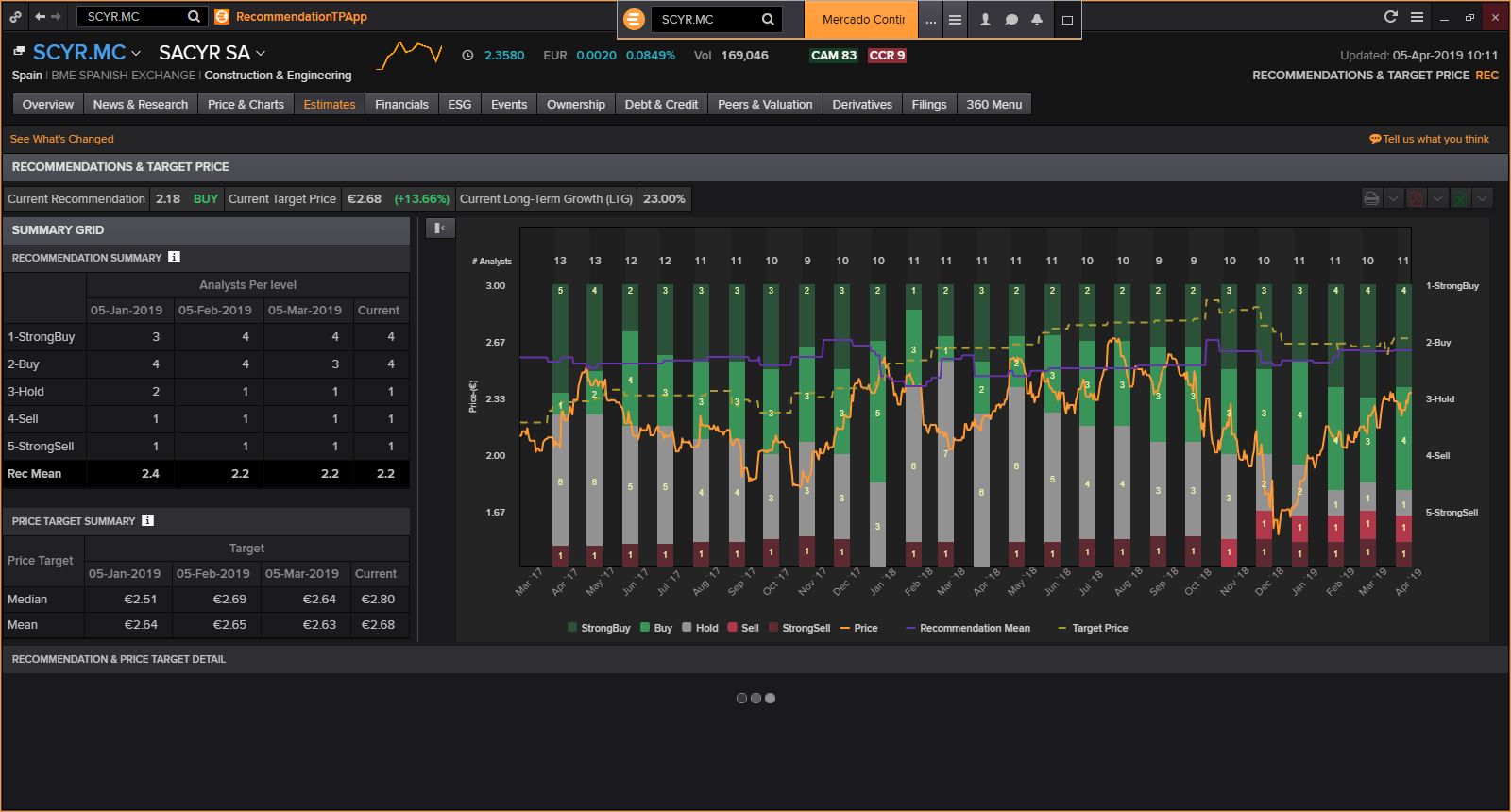The image size is (1511, 812).
Task: Toggle StrongBuy series in chart legend
Action: click(x=599, y=628)
